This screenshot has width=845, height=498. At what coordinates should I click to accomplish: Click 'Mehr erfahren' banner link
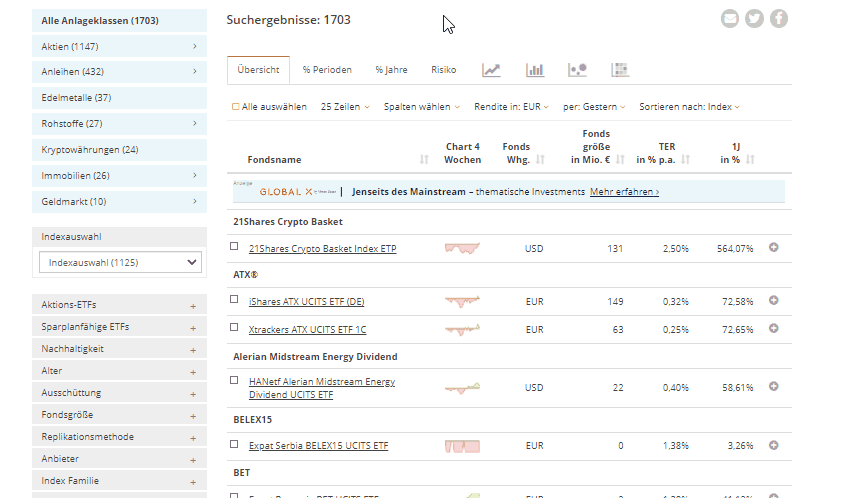point(624,192)
